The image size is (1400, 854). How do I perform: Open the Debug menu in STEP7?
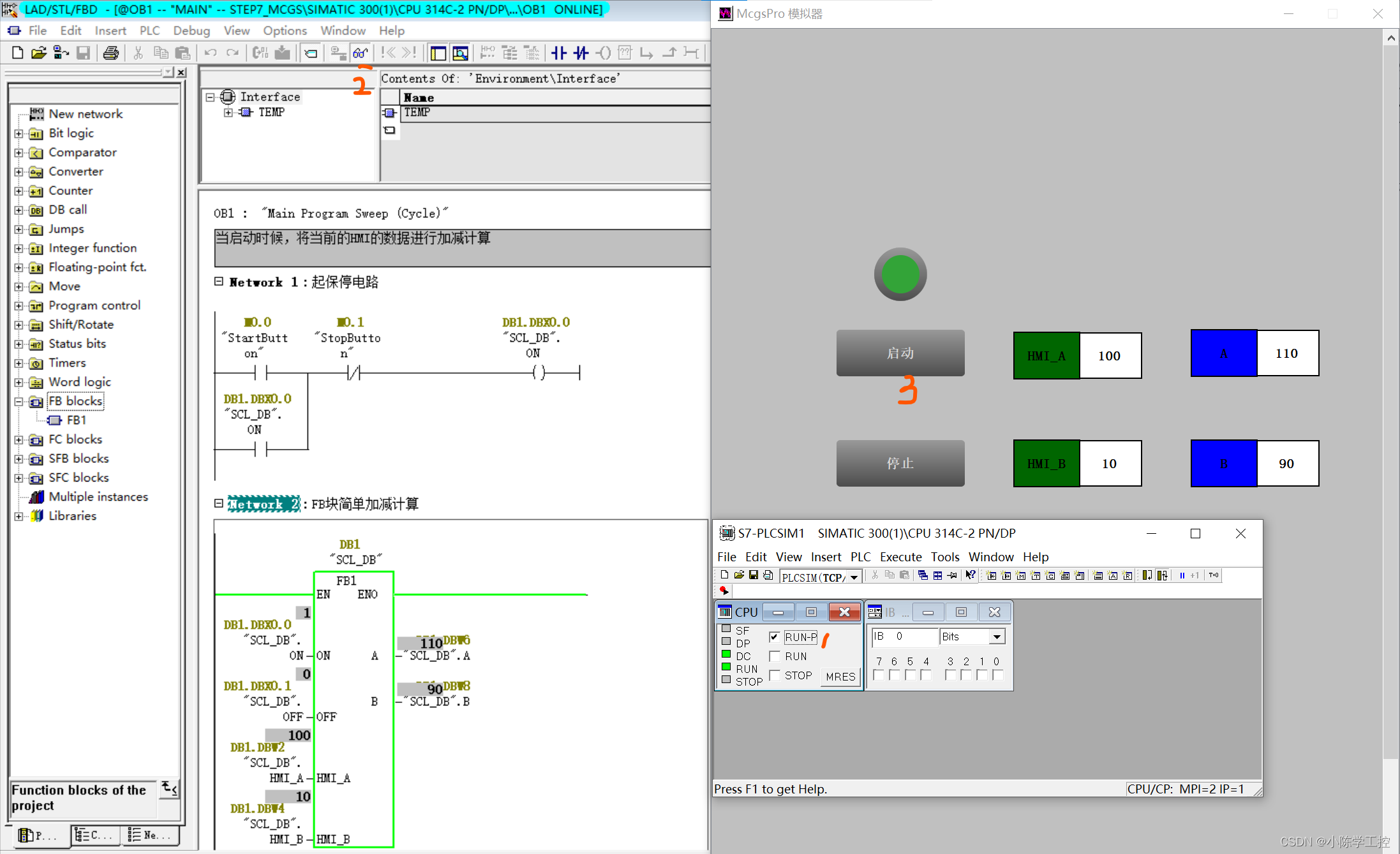coord(191,31)
